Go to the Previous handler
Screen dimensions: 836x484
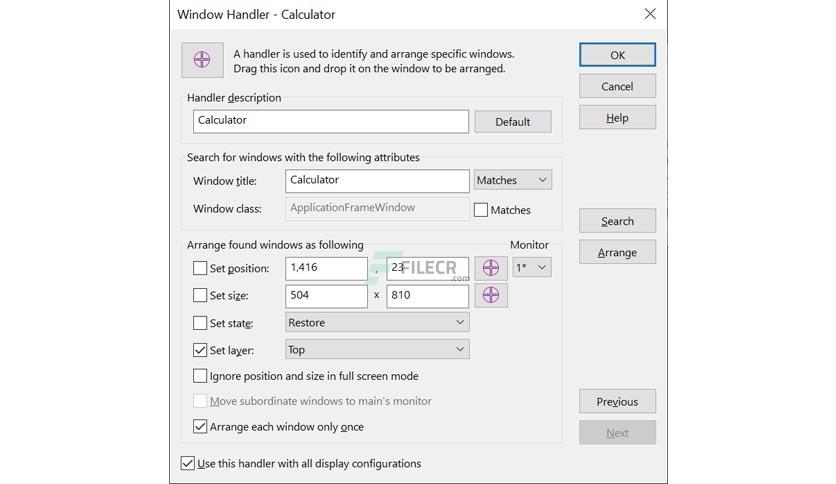[x=617, y=401]
